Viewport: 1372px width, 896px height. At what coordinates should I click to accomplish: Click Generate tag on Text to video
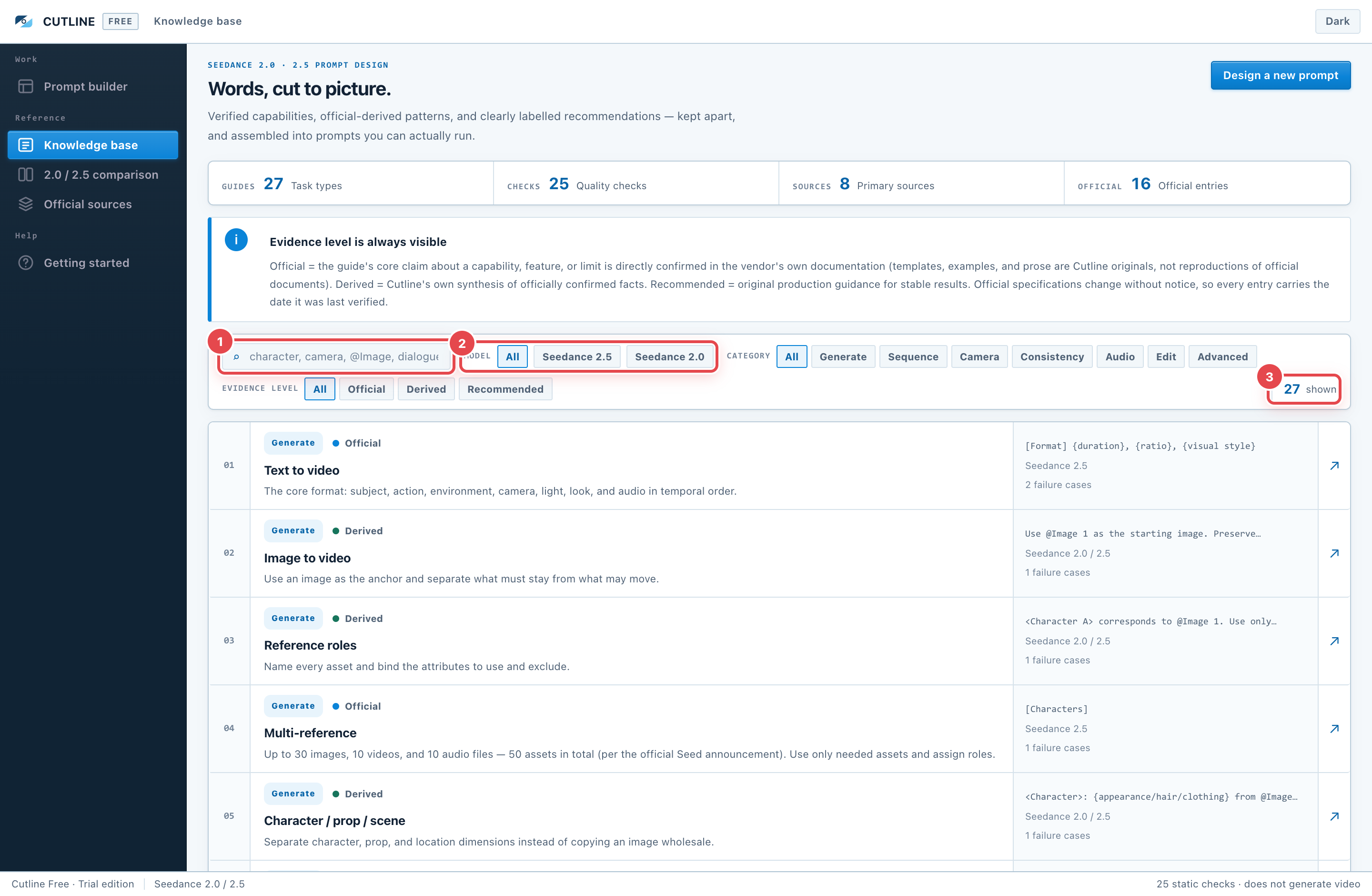pos(293,443)
